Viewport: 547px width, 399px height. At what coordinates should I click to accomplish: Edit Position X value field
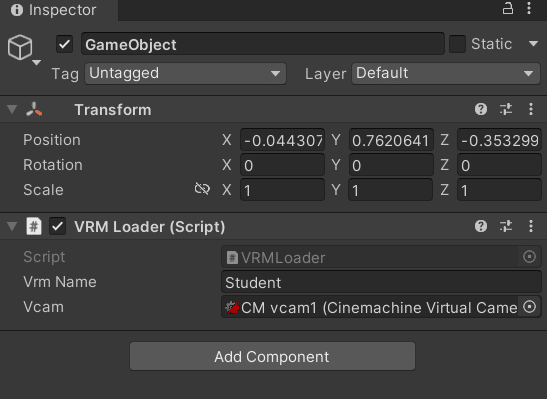click(x=282, y=140)
